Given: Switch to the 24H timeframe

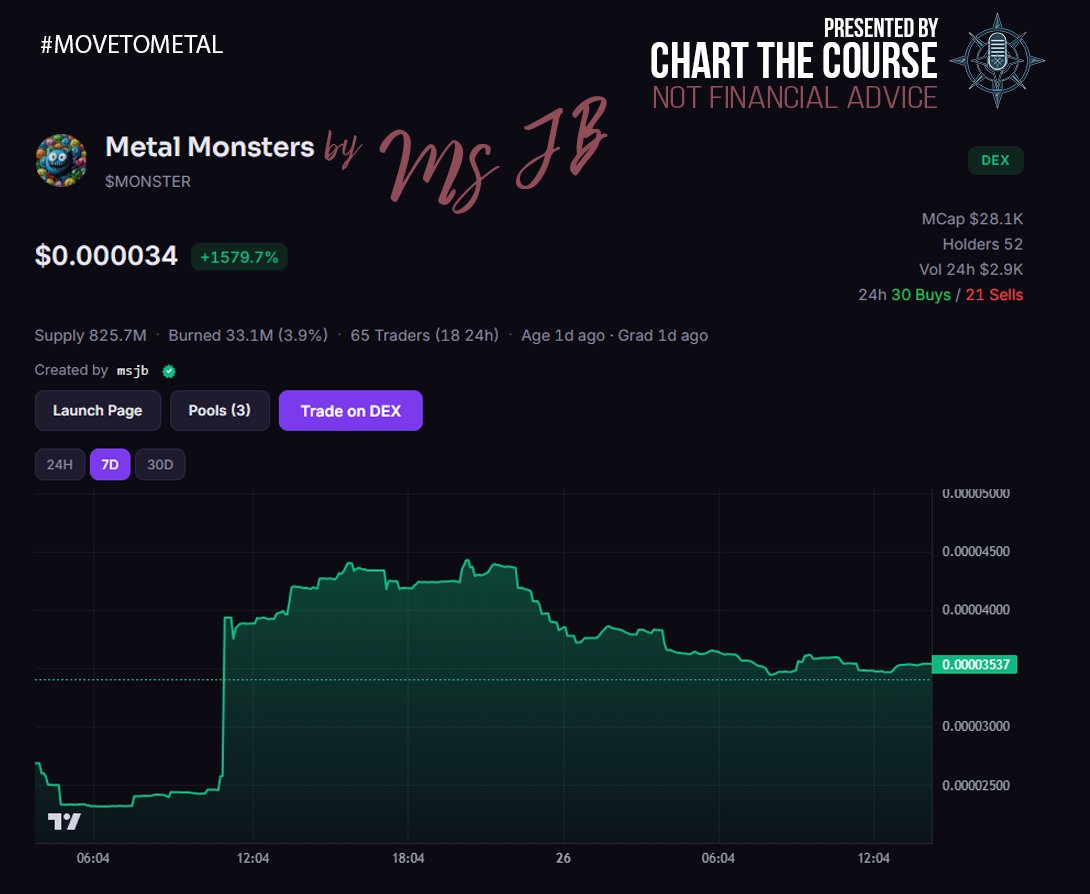Looking at the screenshot, I should pos(59,464).
